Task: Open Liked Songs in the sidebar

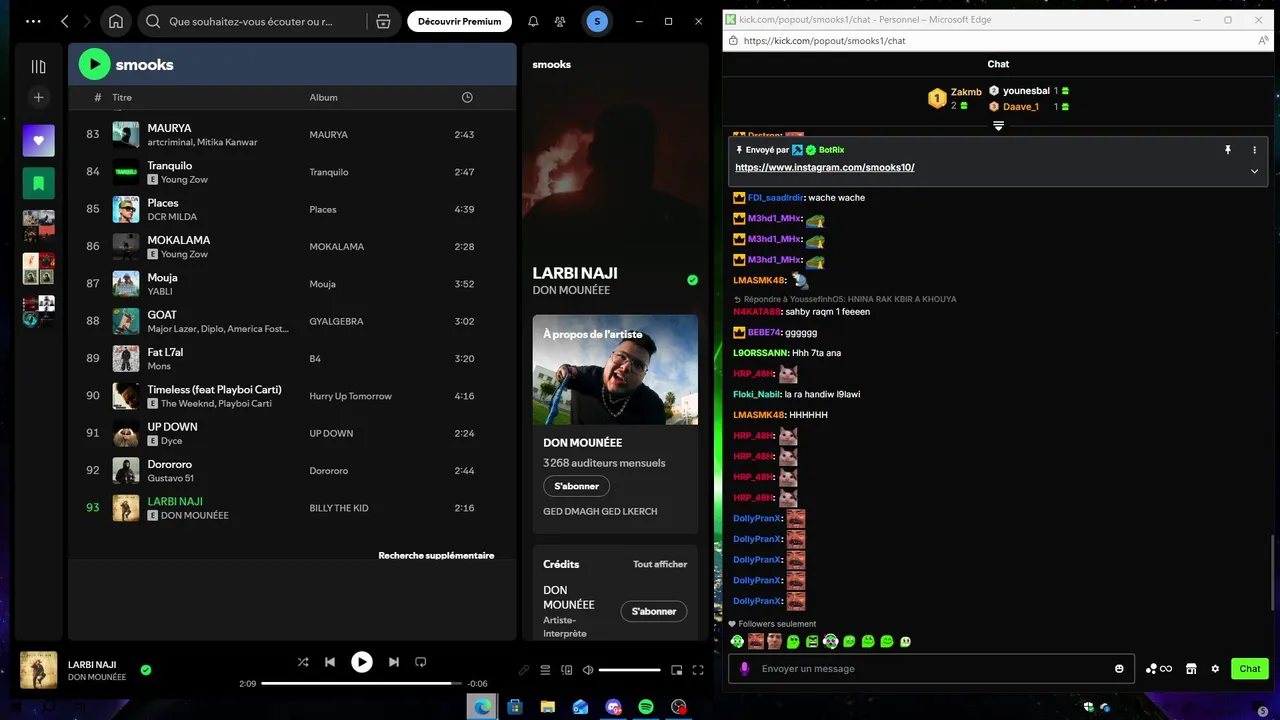Action: coord(38,141)
